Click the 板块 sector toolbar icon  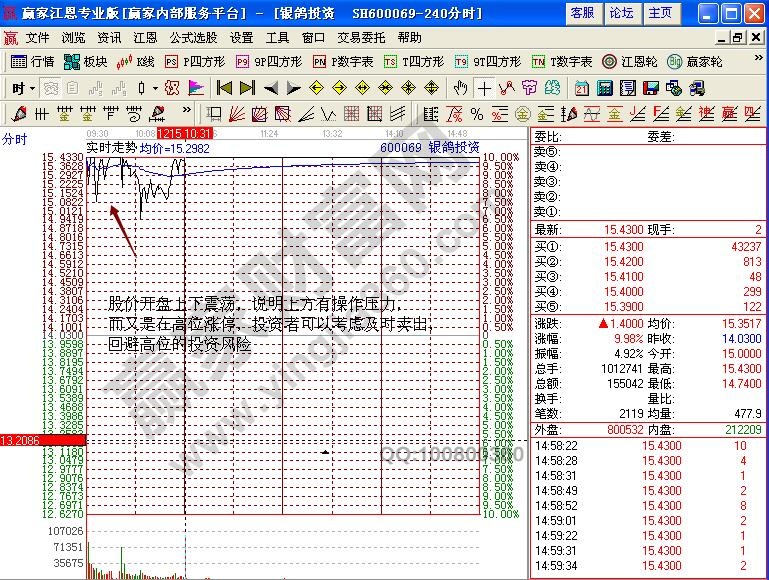(85, 61)
